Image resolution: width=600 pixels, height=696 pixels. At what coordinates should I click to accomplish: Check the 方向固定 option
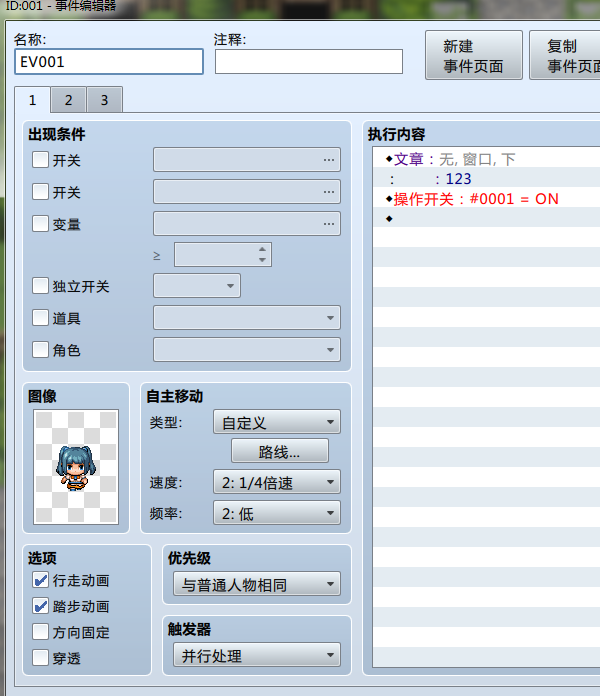pos(40,632)
